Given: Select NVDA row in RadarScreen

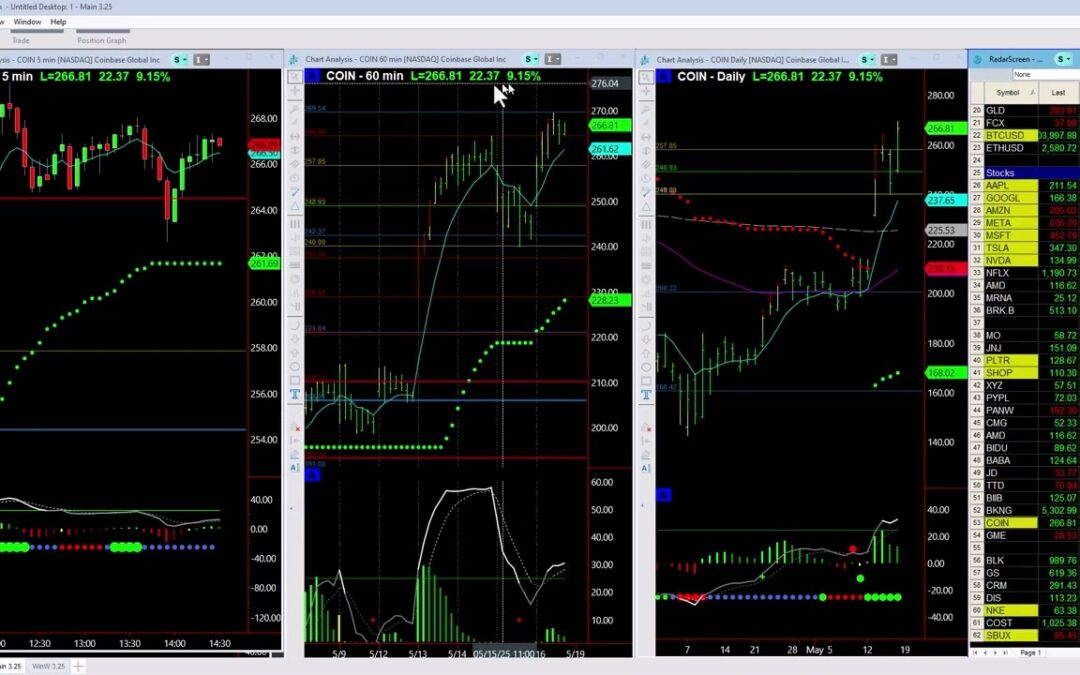Looking at the screenshot, I should [x=1024, y=260].
